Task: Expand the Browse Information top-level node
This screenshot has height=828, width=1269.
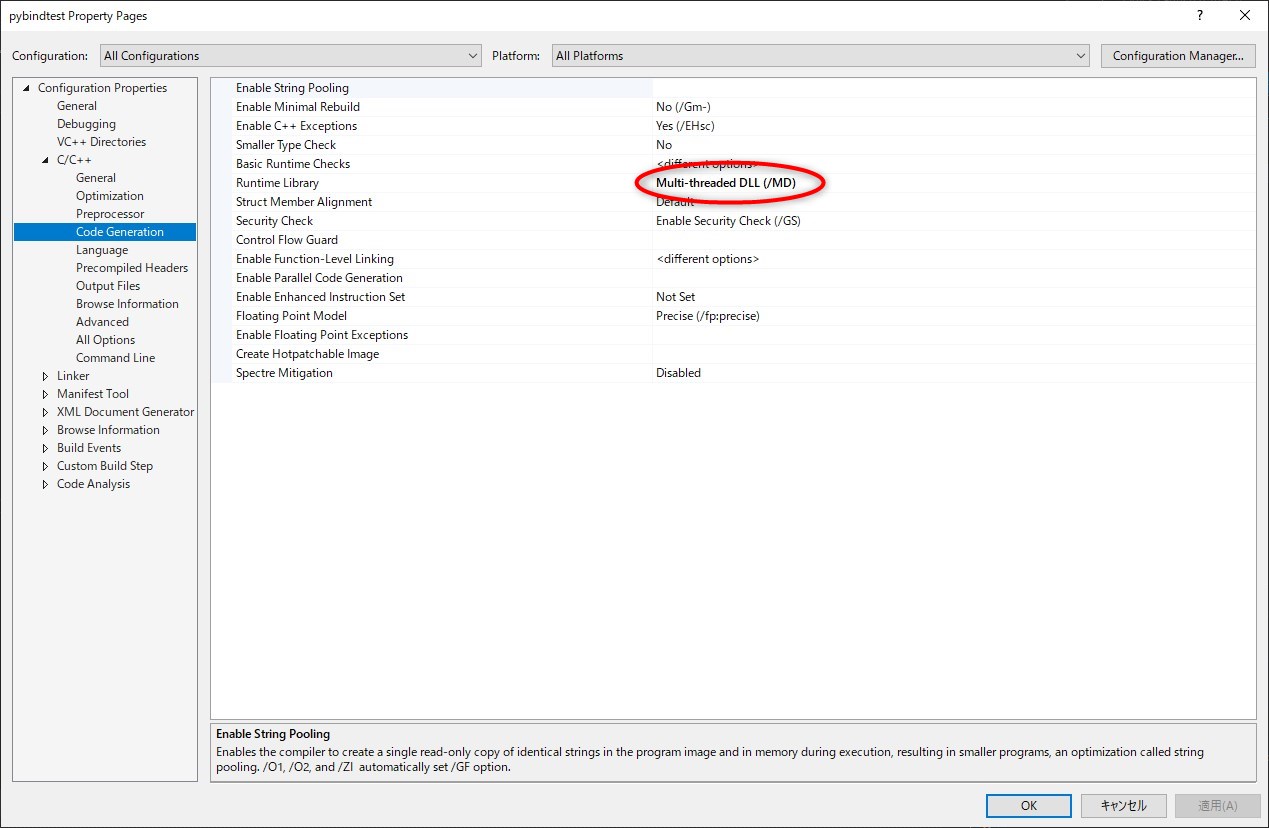Action: [46, 430]
